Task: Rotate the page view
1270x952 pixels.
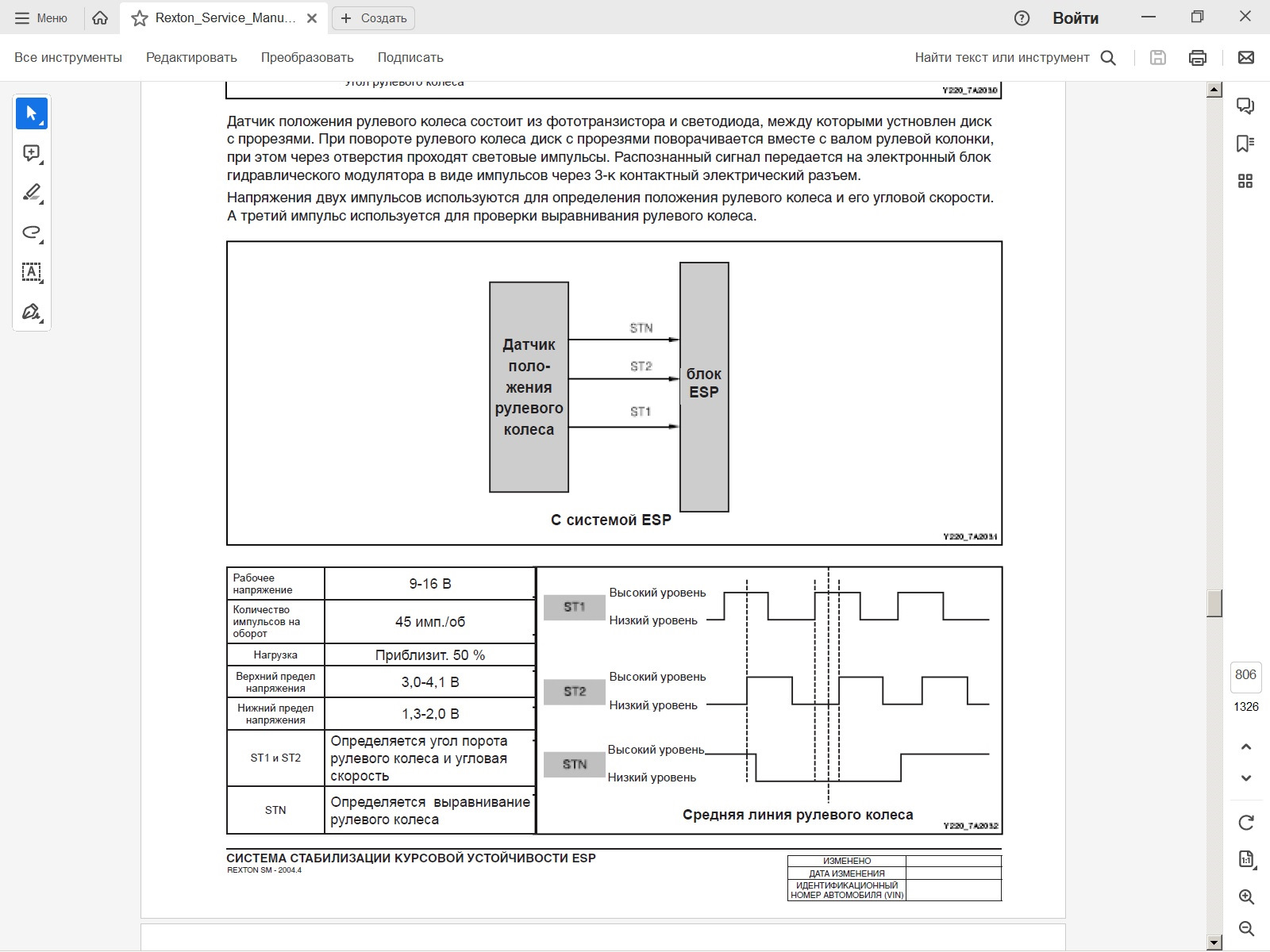Action: pos(1246,823)
